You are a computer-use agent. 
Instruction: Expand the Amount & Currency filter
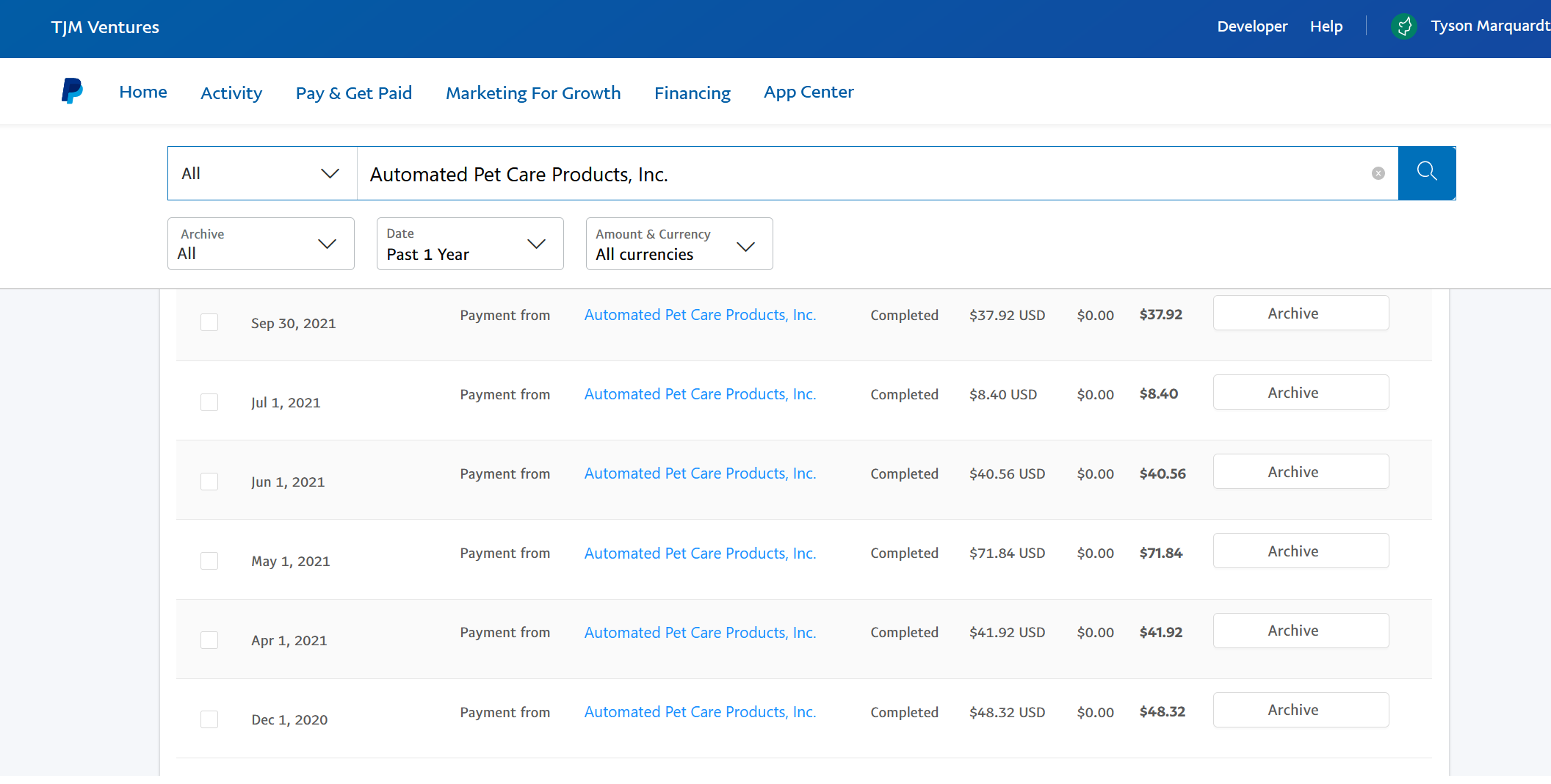pyautogui.click(x=679, y=244)
